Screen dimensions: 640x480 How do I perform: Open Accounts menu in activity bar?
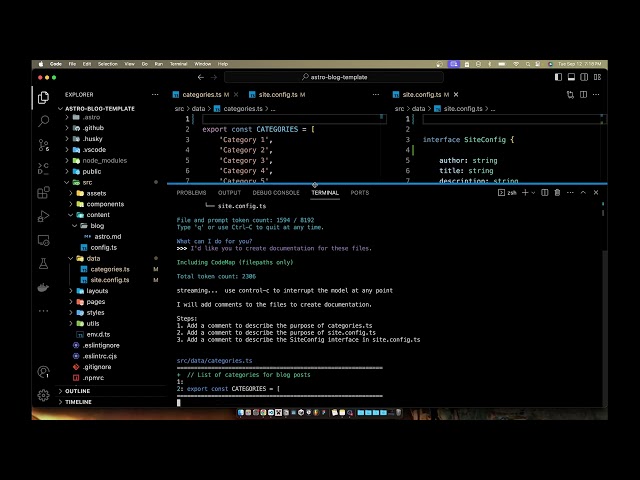click(x=43, y=371)
